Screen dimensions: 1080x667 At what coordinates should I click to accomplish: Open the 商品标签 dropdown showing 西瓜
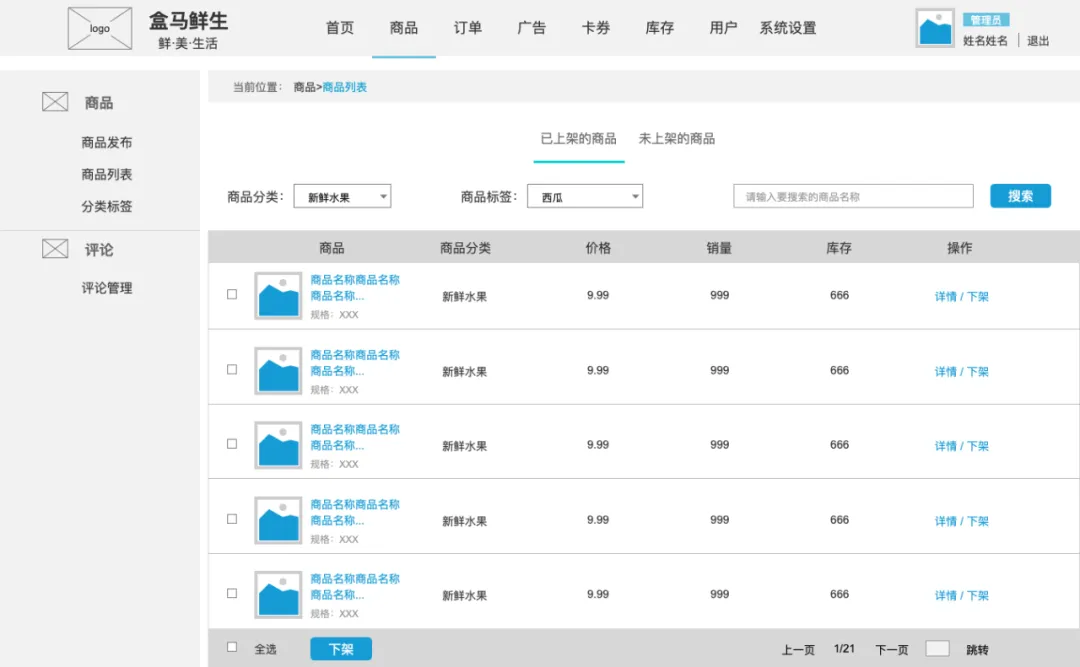click(585, 196)
